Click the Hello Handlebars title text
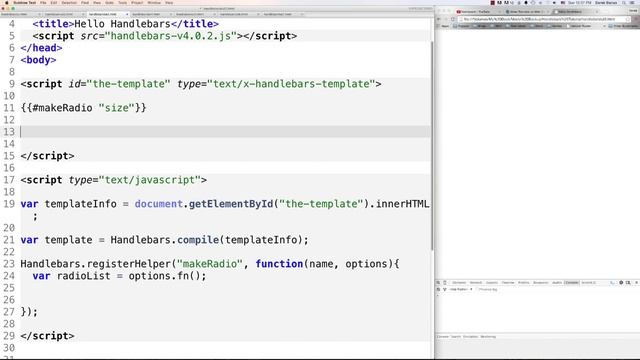The image size is (640, 360). 122,24
